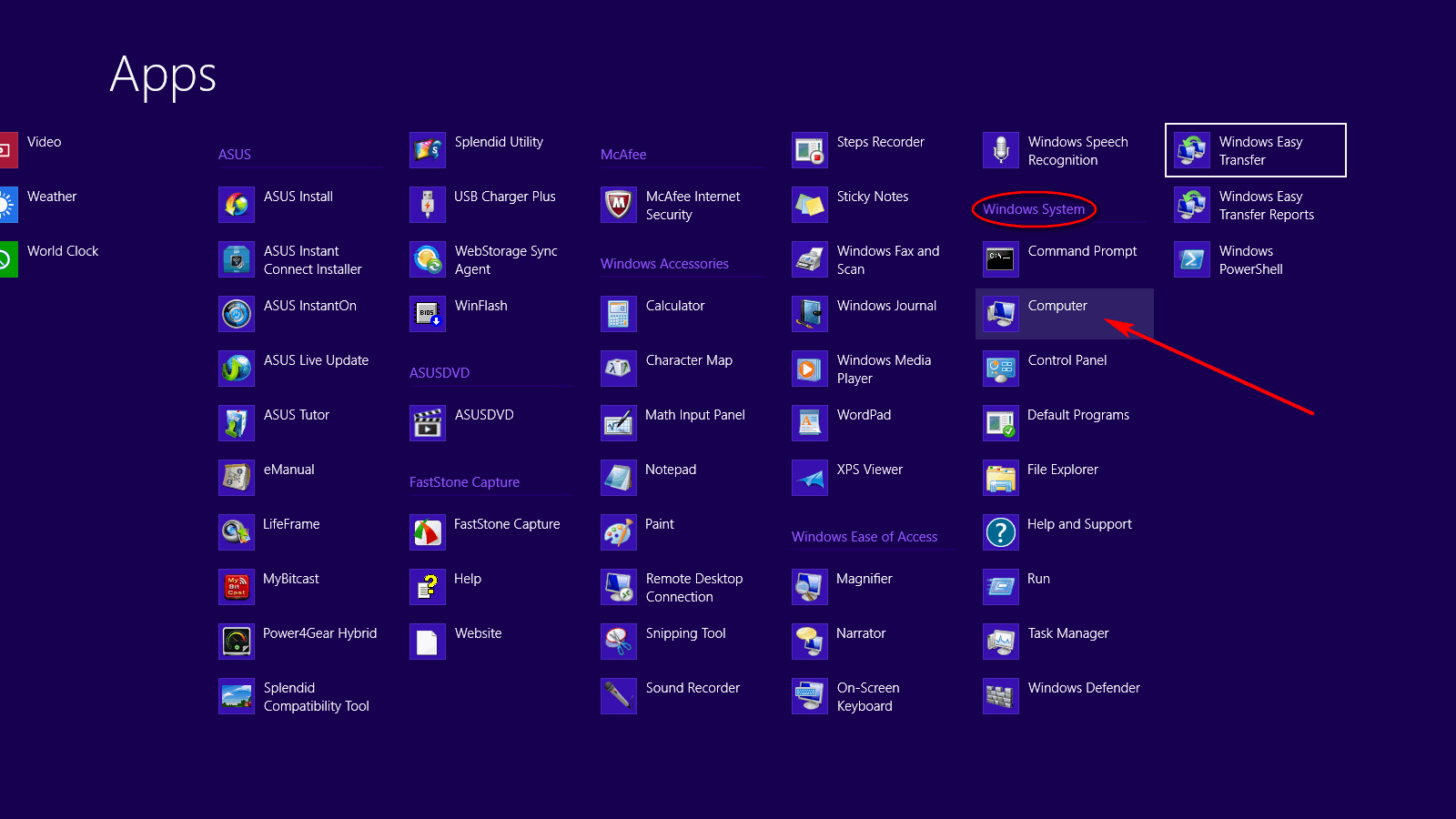
Task: Open the Windows Easy Transfer Reports icon
Action: [x=1192, y=205]
